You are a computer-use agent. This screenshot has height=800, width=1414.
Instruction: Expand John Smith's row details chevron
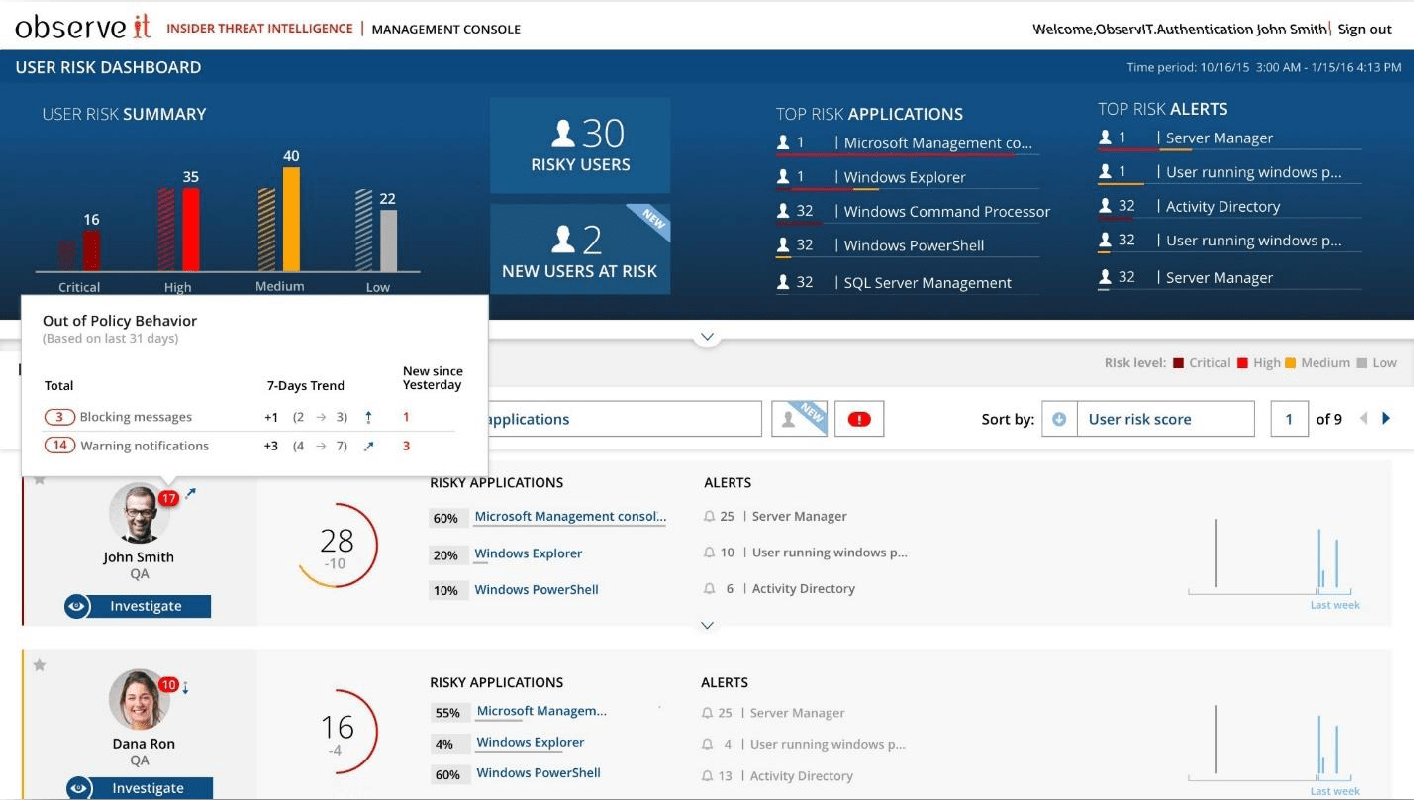[707, 626]
